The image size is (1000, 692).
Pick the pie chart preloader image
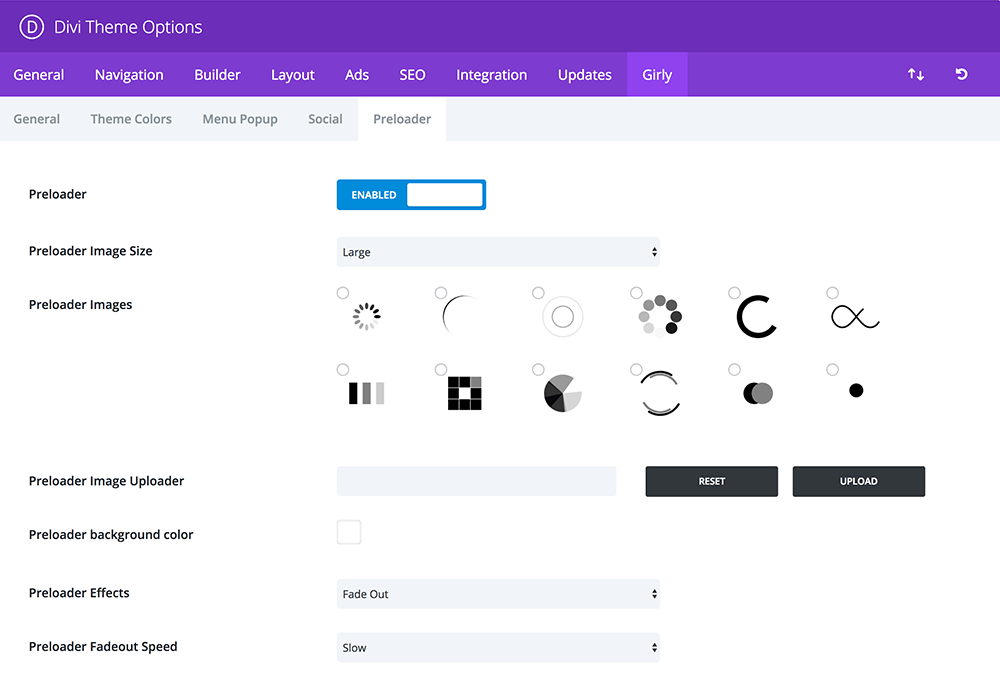[562, 394]
